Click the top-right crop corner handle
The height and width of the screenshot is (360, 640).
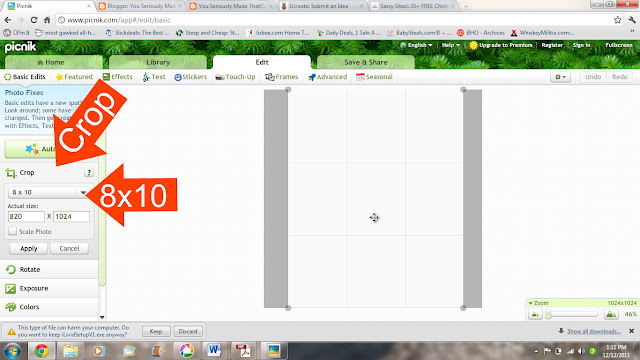[463, 89]
